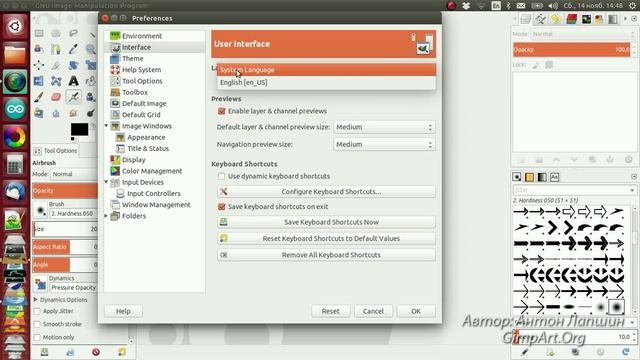The height and width of the screenshot is (360, 640).
Task: Enable Use dynamic keyboard shortcuts checkbox
Action: pos(222,176)
